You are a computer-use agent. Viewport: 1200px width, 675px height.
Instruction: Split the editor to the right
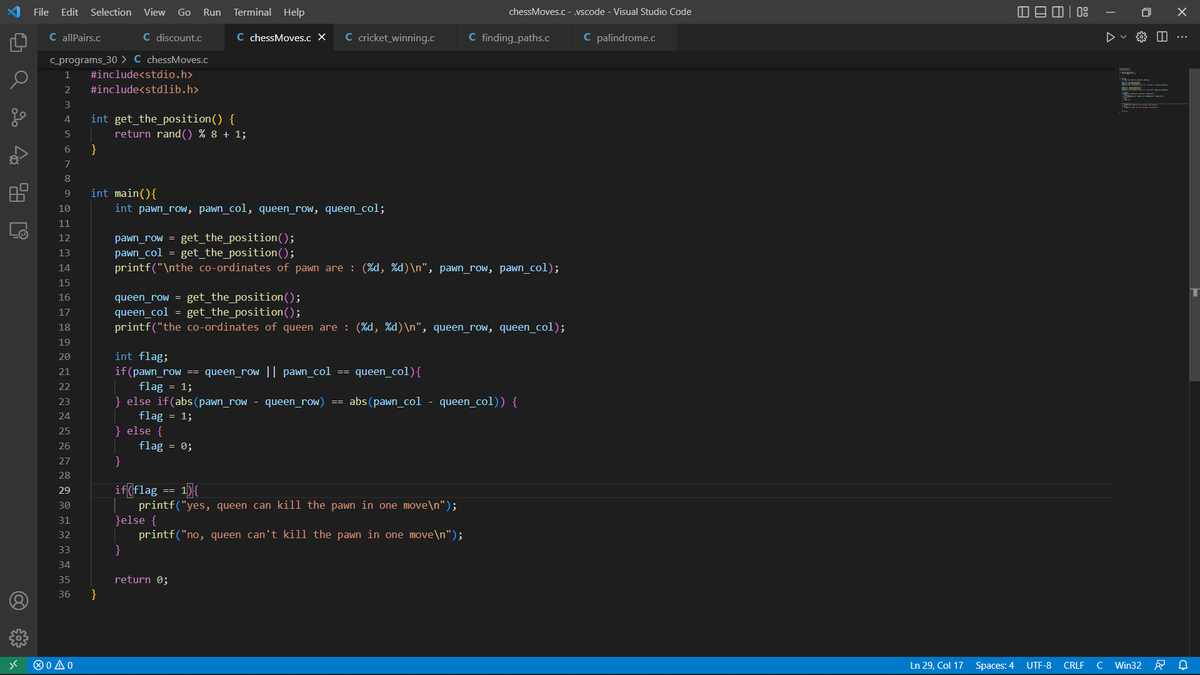coord(1162,38)
